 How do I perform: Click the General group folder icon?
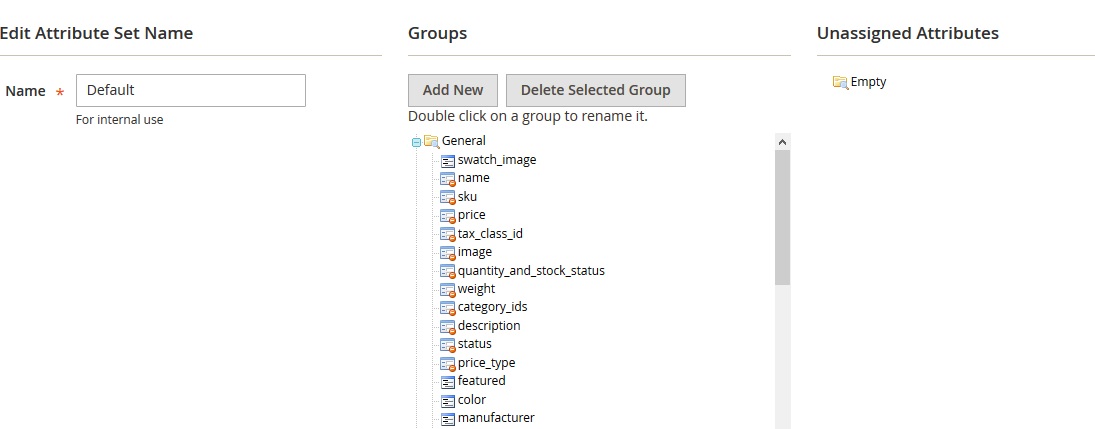pos(431,141)
